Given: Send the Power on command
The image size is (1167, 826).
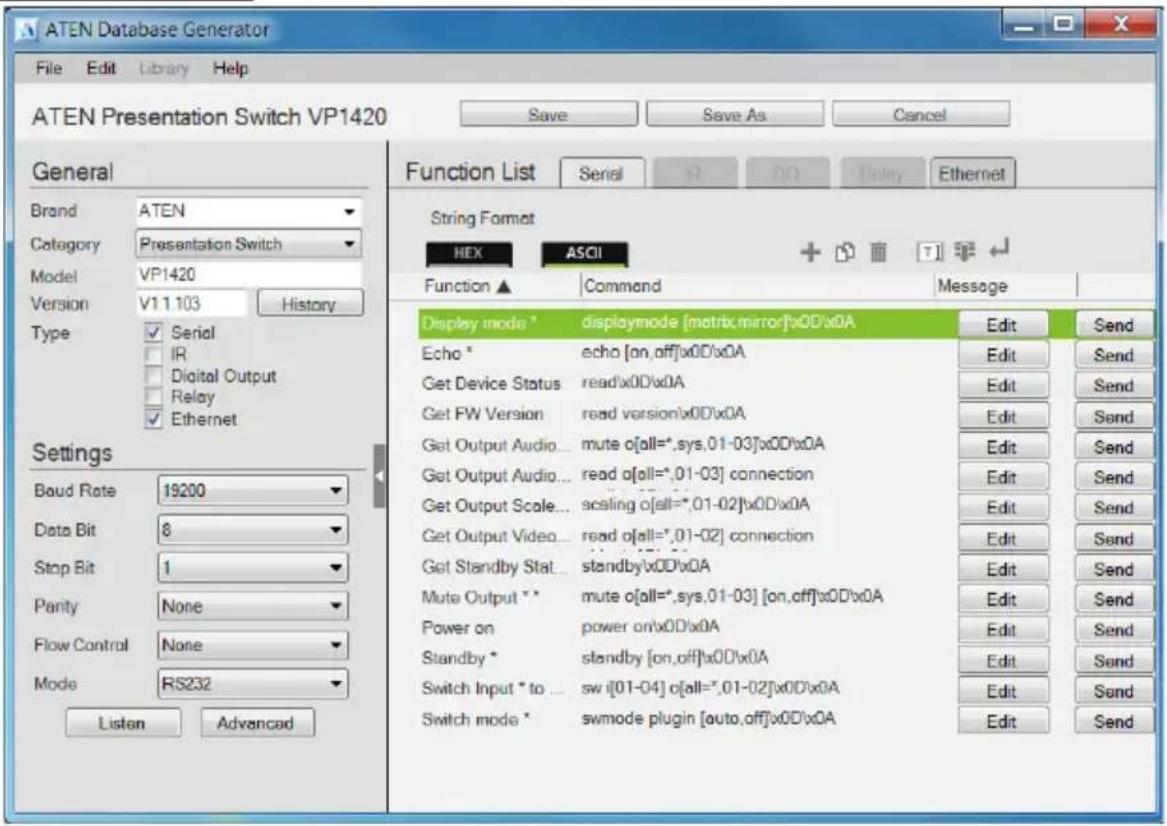Looking at the screenshot, I should (x=1114, y=630).
